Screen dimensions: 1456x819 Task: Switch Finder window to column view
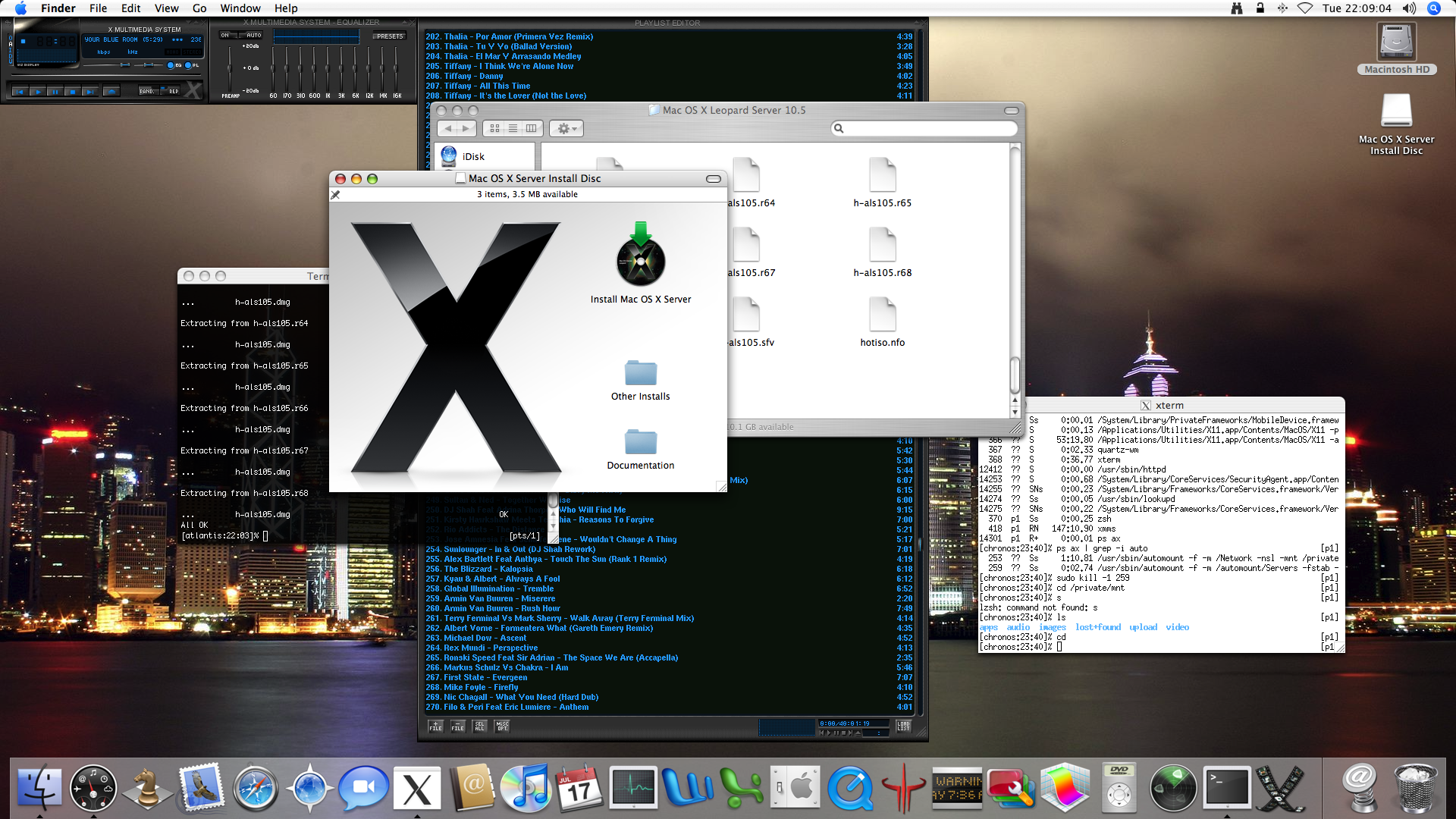[532, 129]
